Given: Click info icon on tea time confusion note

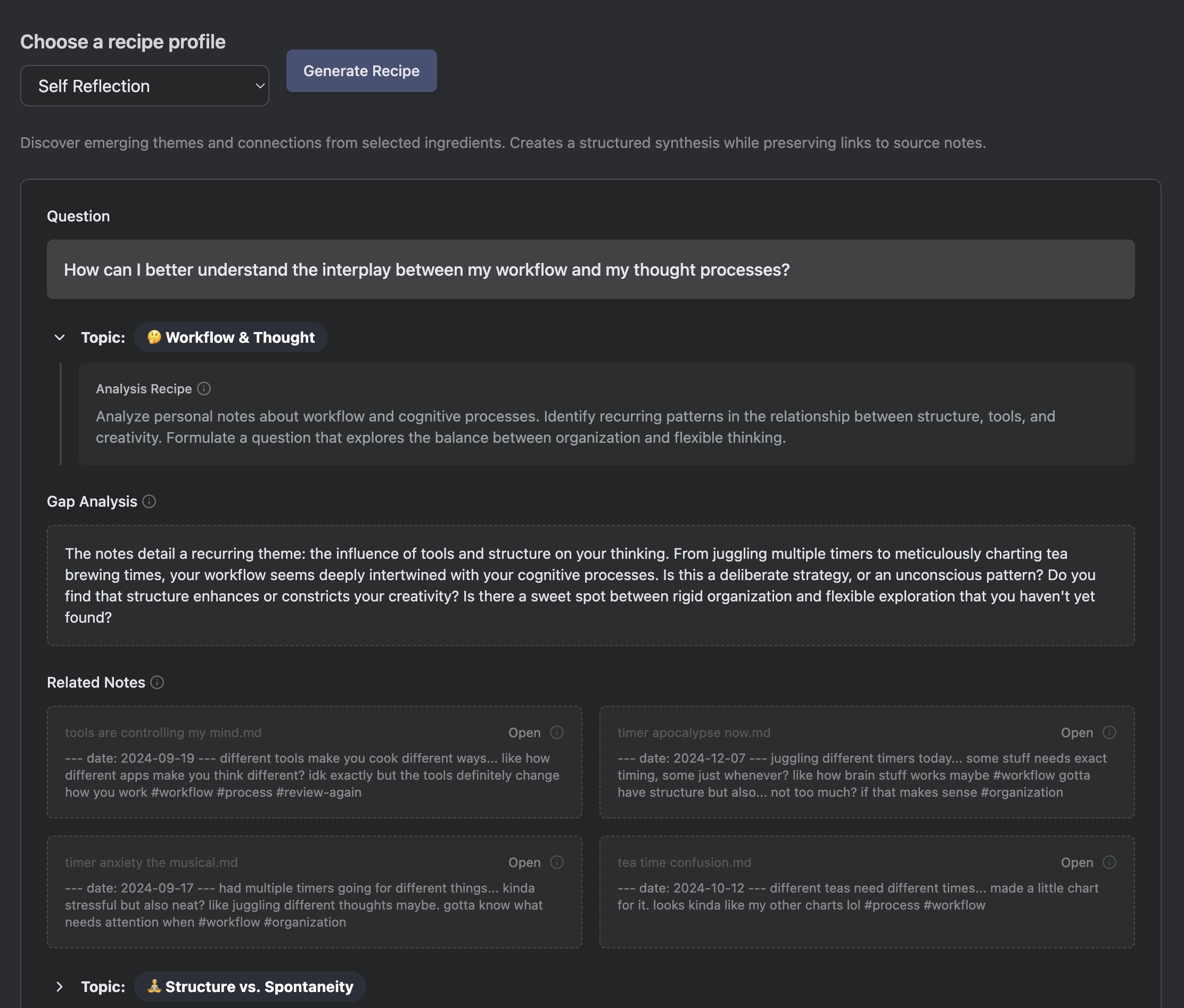Looking at the screenshot, I should (x=1109, y=862).
